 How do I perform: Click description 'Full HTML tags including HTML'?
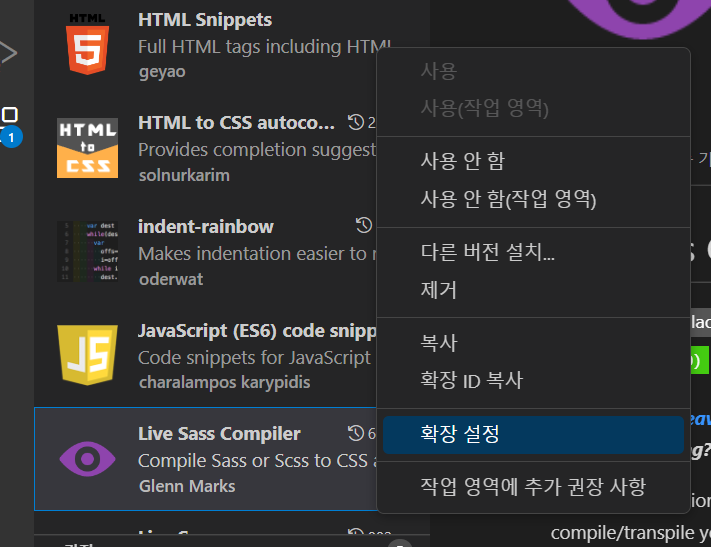tap(264, 47)
